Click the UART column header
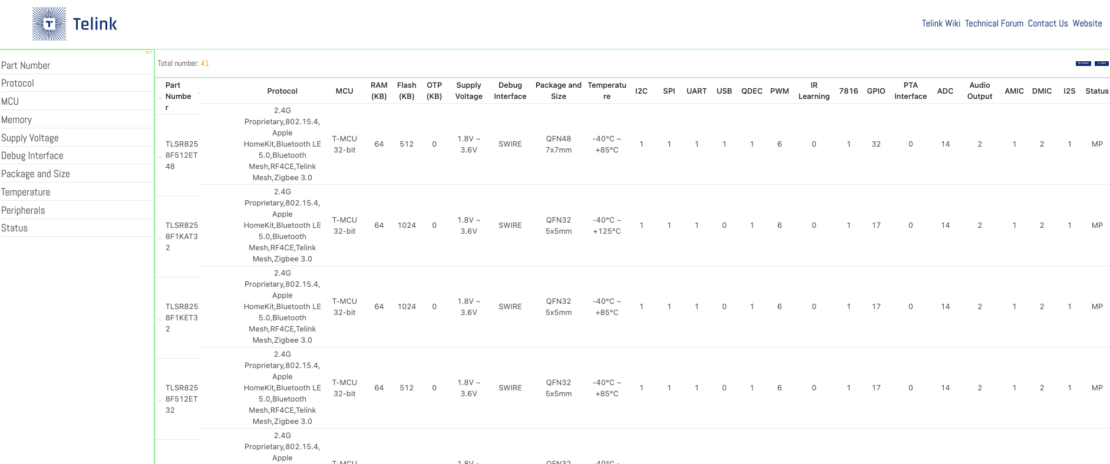The height and width of the screenshot is (464, 1110). tap(697, 91)
